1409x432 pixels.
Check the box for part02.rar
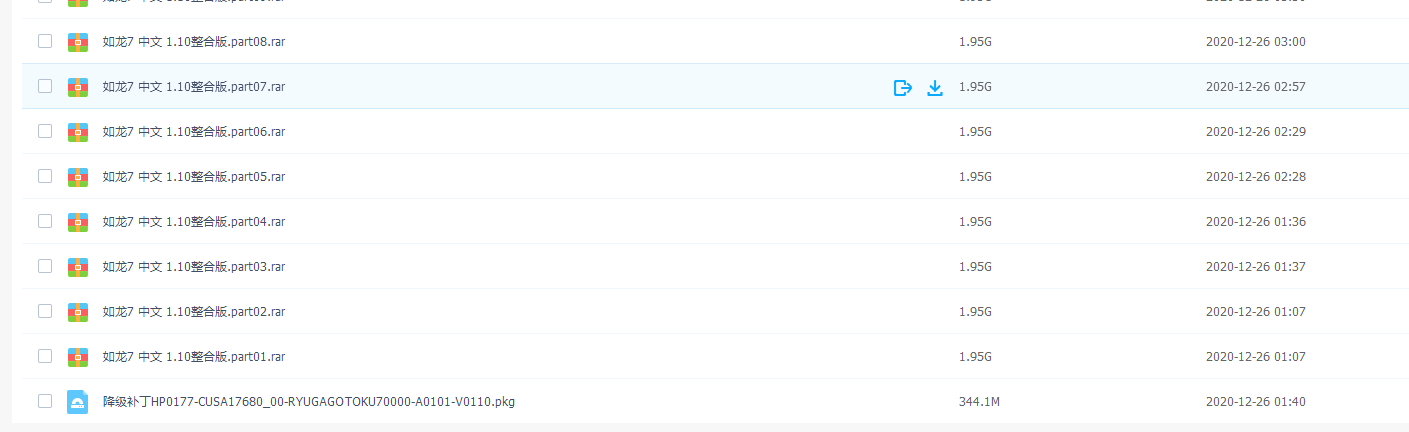(45, 311)
